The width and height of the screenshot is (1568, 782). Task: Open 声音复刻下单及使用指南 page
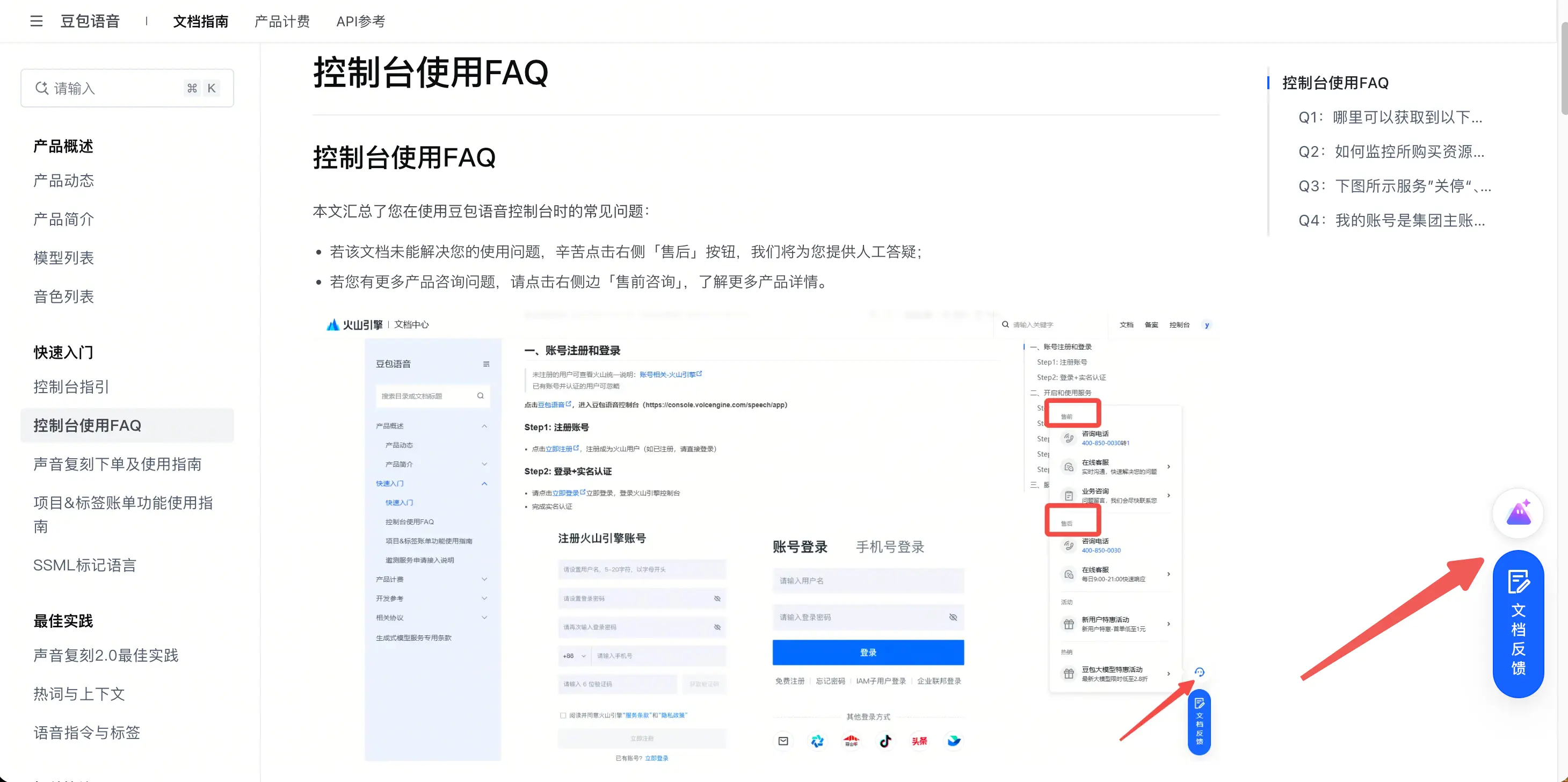118,464
